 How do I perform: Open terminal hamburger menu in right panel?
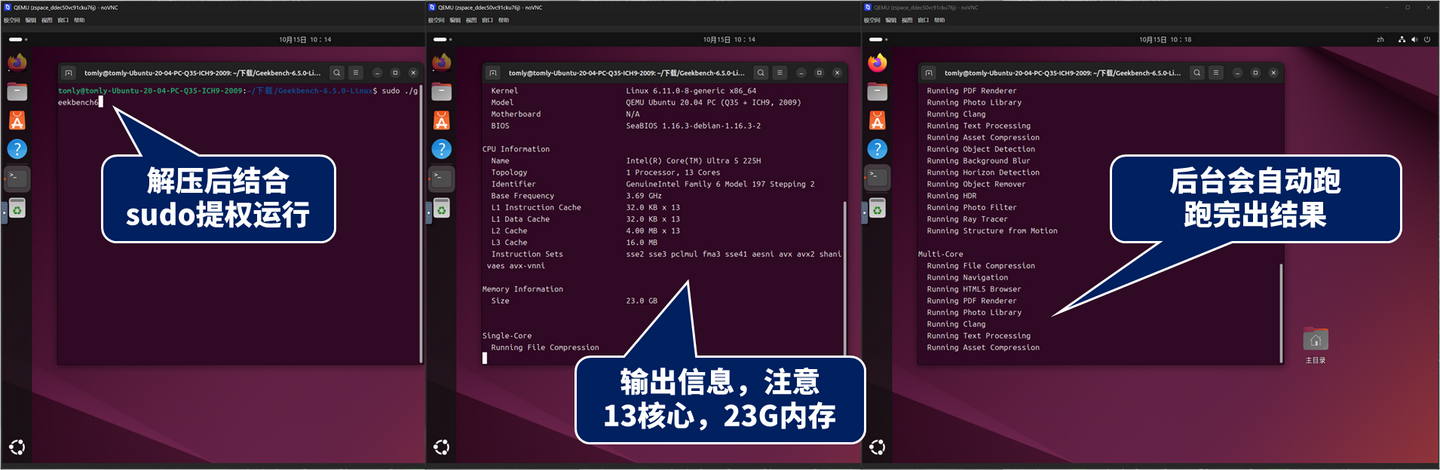[1216, 73]
